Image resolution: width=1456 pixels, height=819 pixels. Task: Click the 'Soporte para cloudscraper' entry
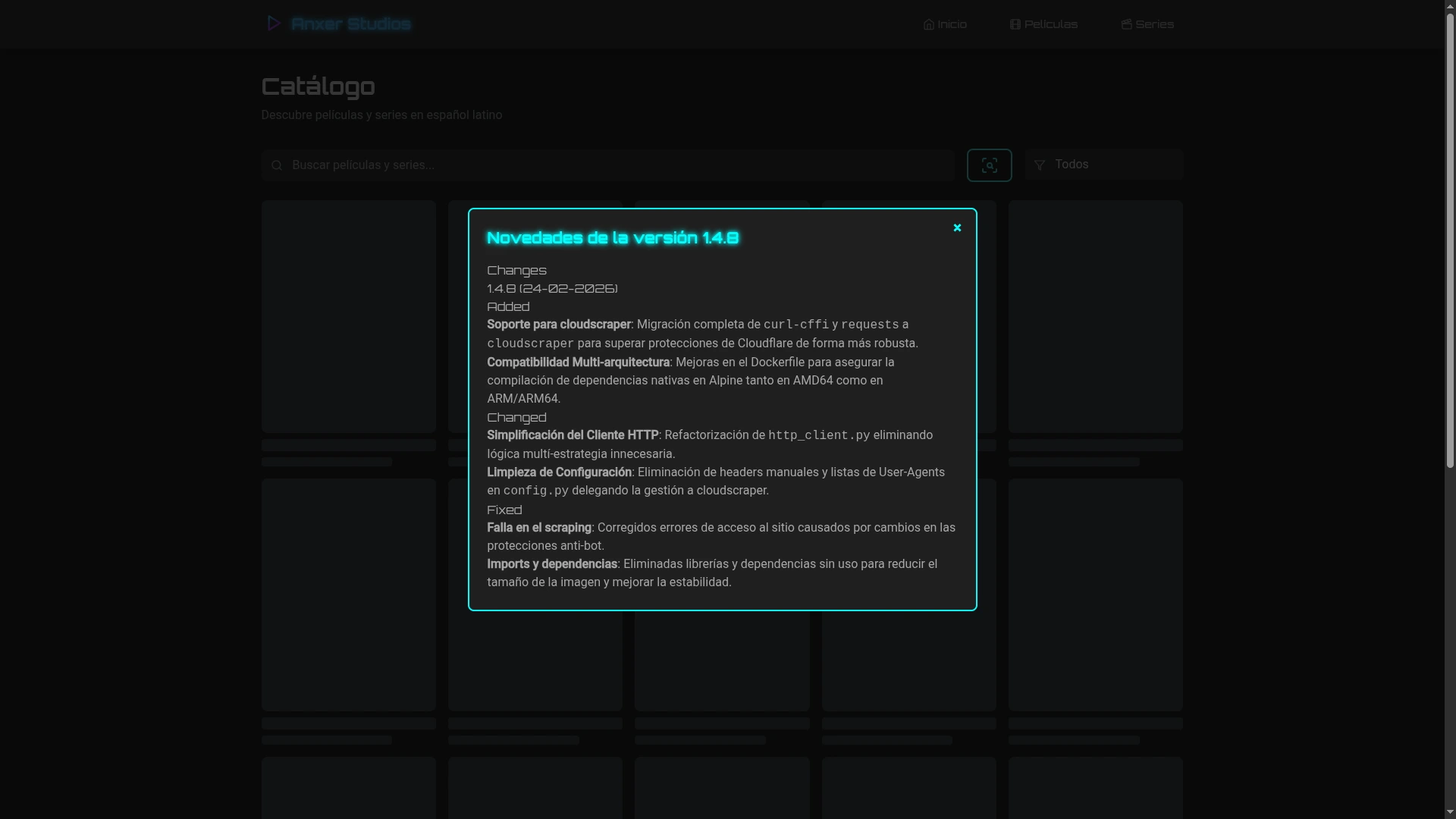[x=559, y=325]
